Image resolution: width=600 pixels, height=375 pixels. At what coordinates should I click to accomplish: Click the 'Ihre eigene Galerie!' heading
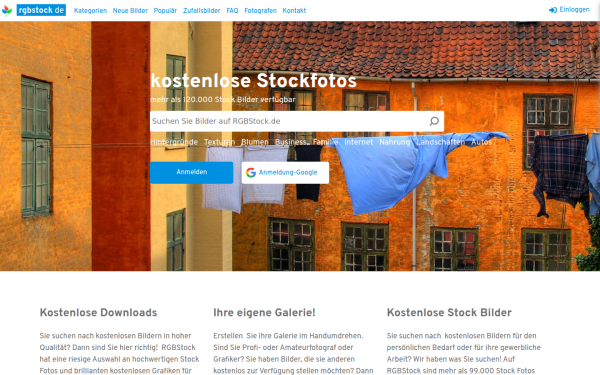coord(264,313)
